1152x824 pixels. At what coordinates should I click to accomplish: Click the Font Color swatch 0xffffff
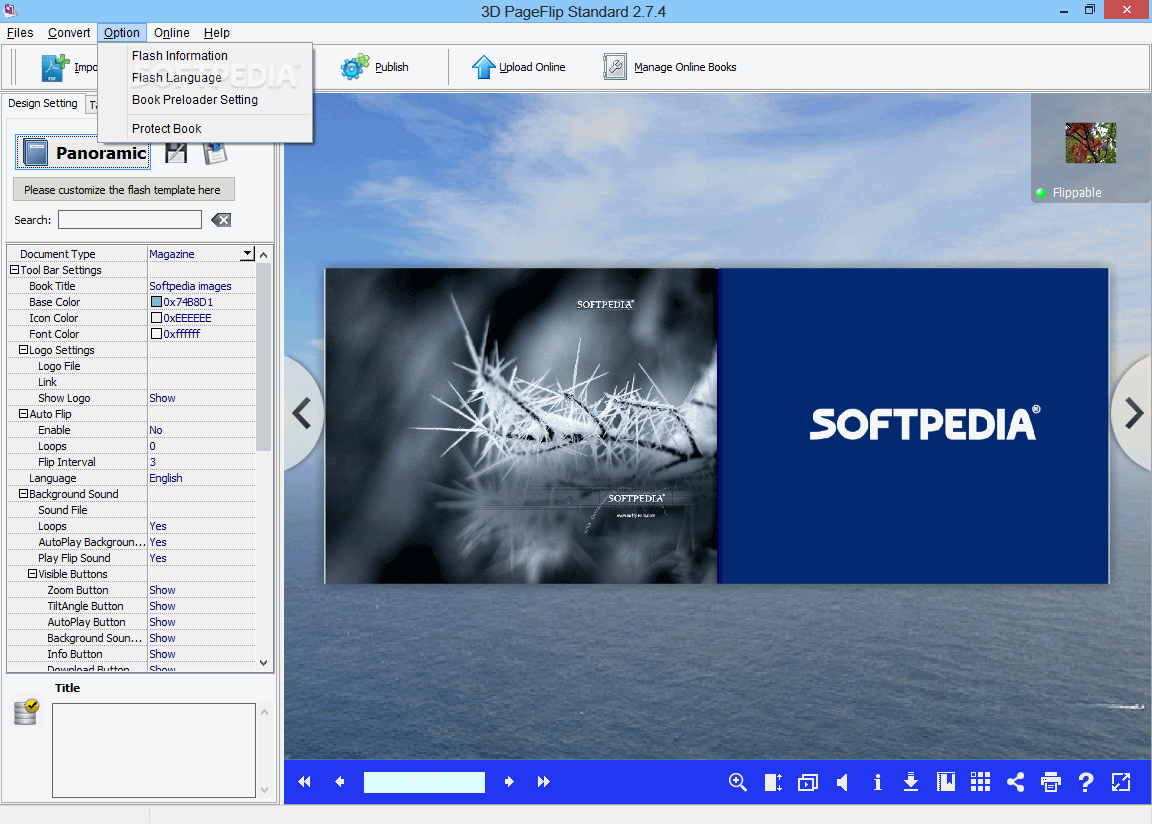click(156, 334)
